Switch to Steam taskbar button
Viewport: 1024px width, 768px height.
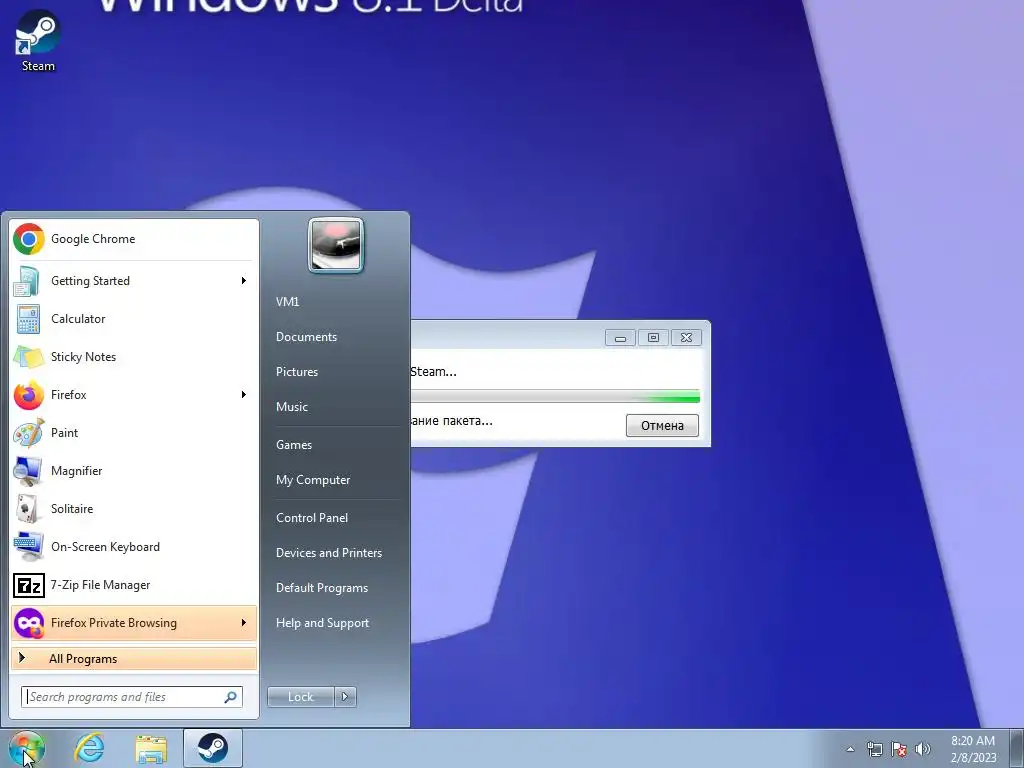point(213,748)
